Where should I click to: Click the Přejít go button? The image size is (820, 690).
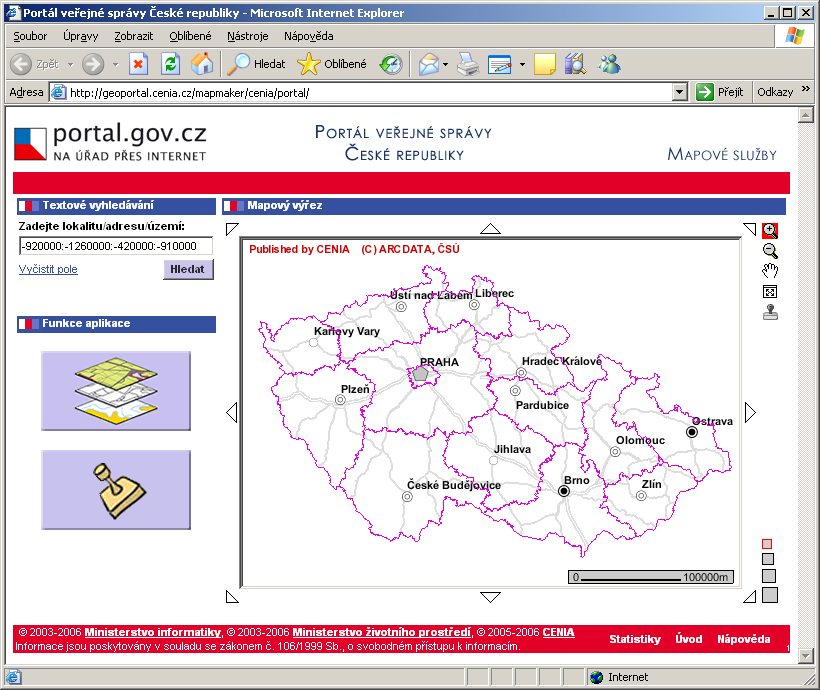(720, 92)
